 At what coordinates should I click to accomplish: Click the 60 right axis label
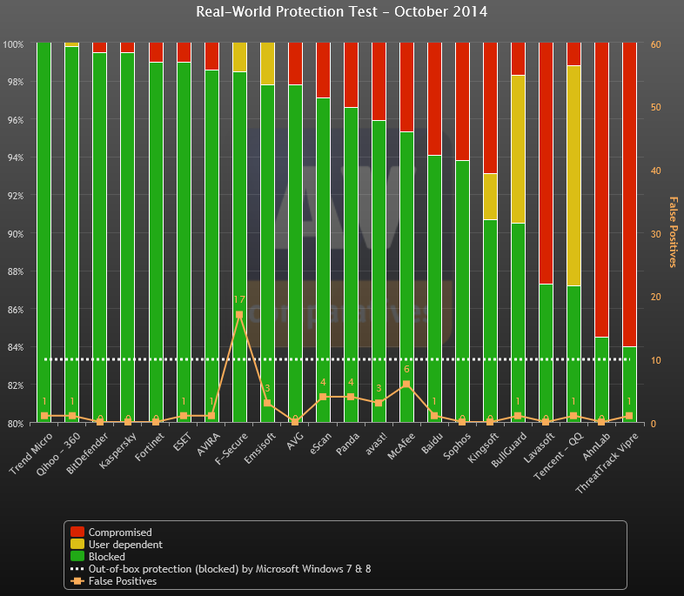click(656, 44)
